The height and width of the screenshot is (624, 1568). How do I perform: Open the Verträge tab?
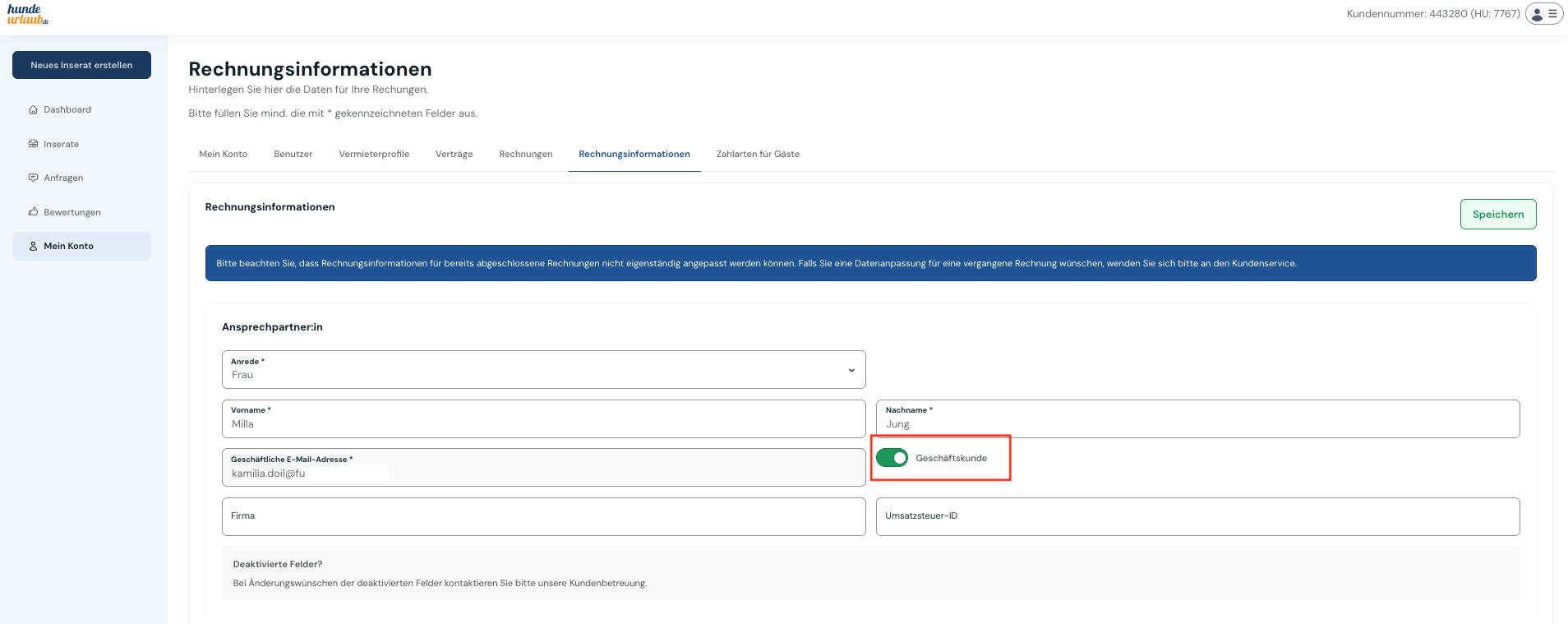(454, 154)
